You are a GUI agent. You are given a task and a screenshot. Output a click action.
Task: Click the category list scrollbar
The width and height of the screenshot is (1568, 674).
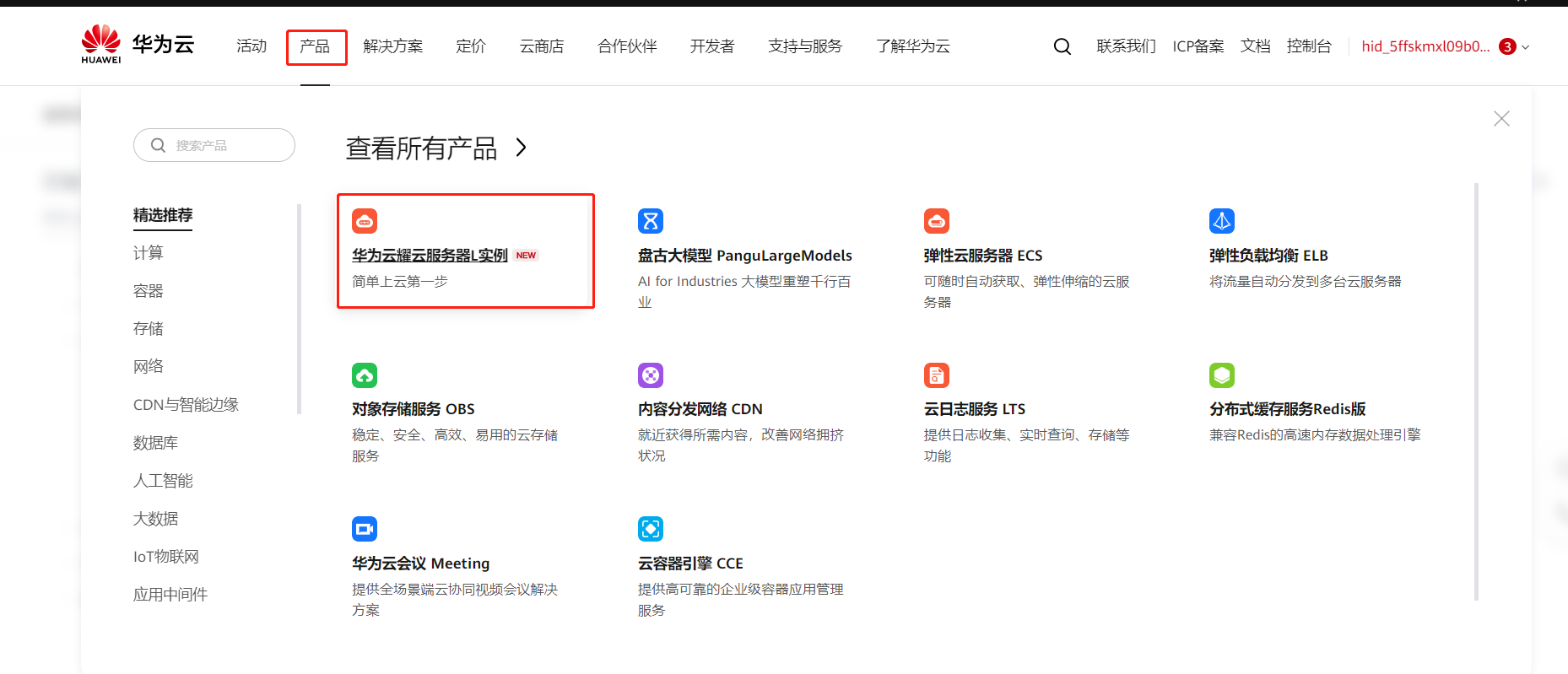tap(299, 310)
